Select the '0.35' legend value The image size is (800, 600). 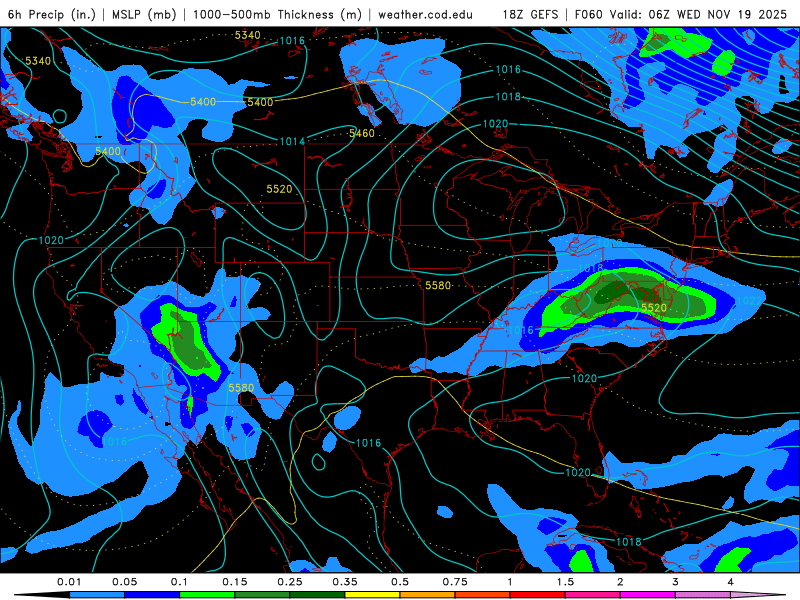click(345, 582)
